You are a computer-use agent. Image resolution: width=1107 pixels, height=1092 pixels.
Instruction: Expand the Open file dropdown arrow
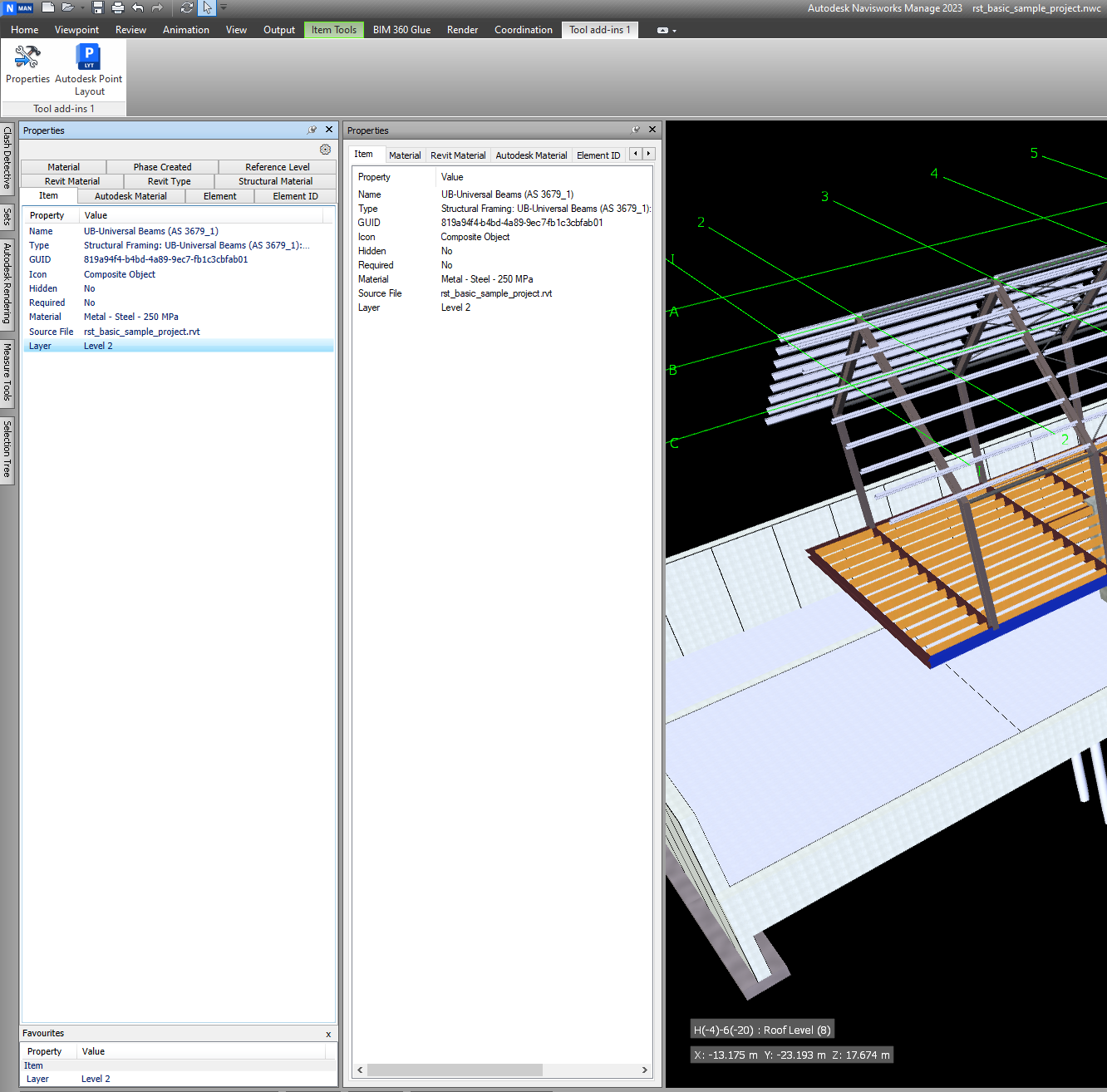pyautogui.click(x=82, y=8)
